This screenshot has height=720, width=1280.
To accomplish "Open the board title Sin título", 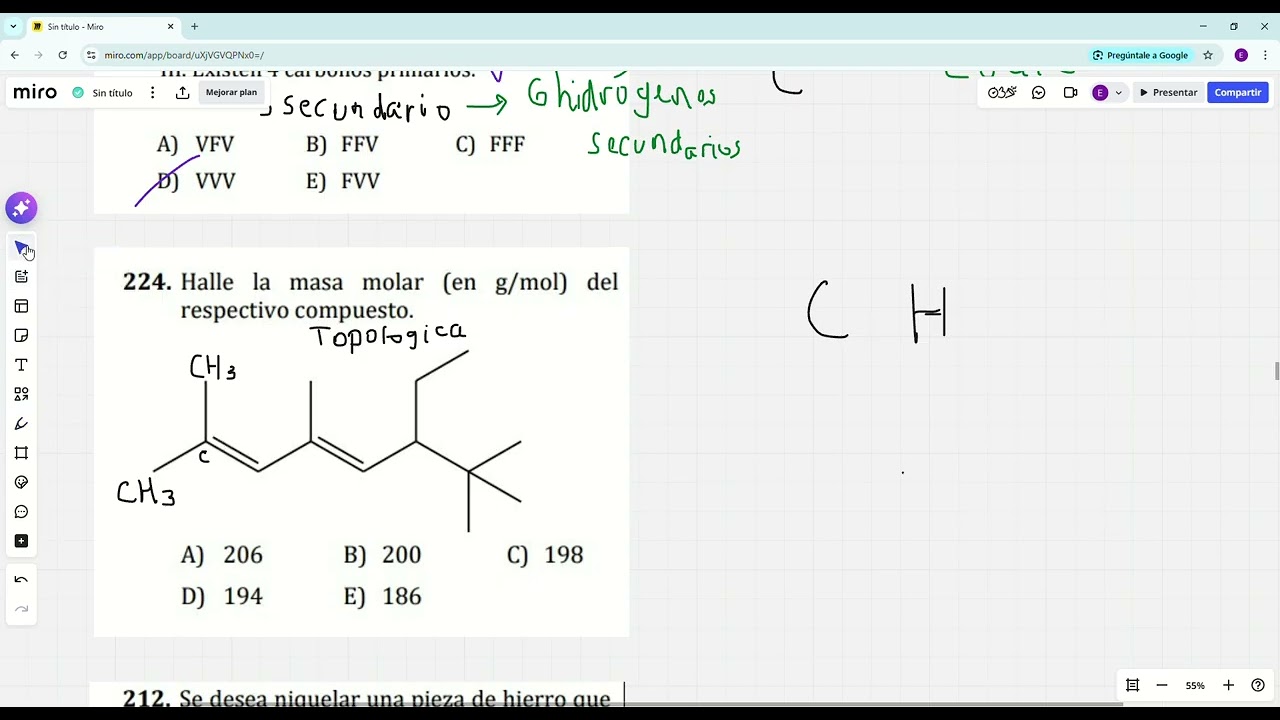I will (x=112, y=93).
